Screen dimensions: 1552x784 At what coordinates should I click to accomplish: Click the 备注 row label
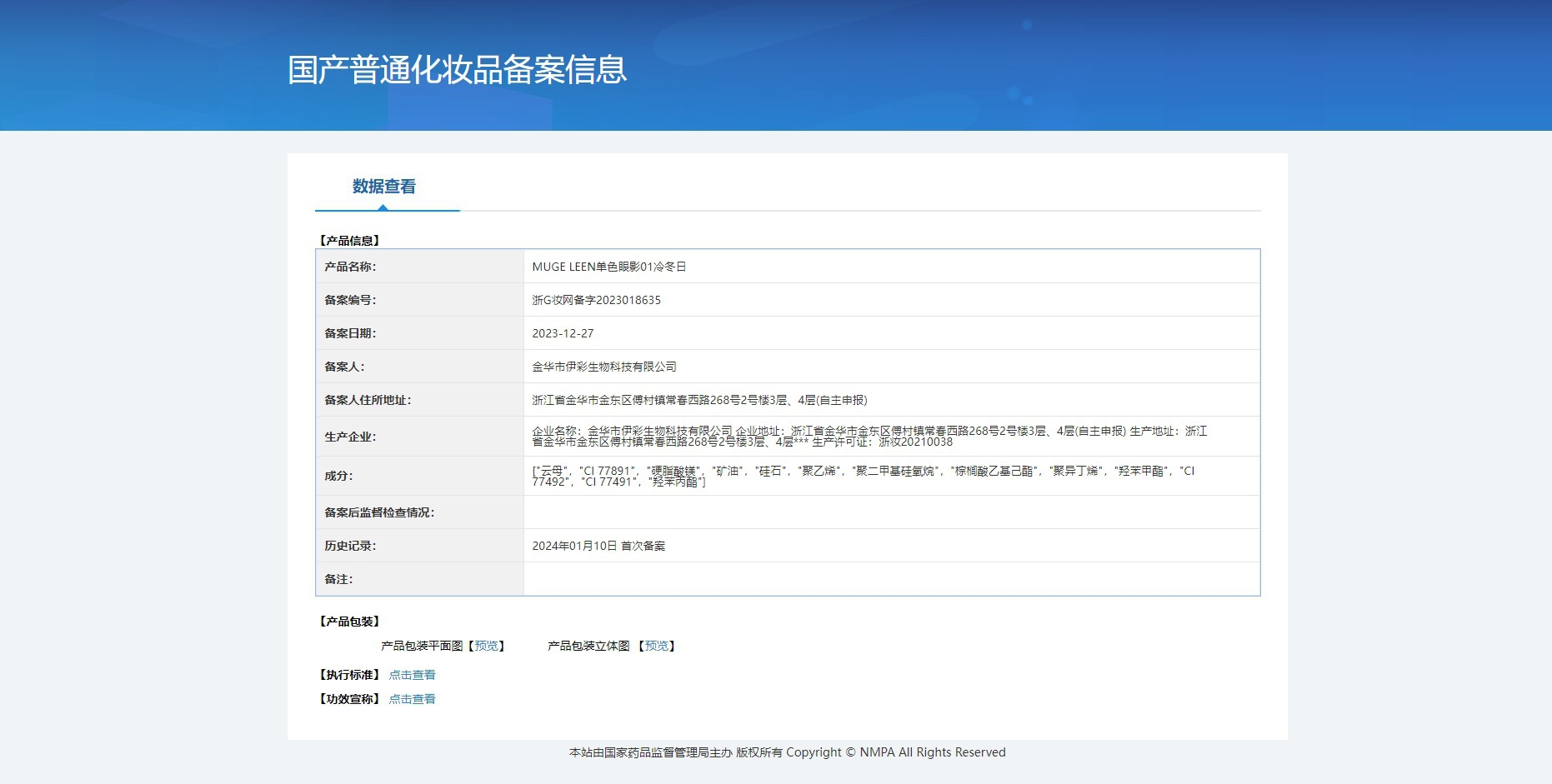(x=338, y=579)
